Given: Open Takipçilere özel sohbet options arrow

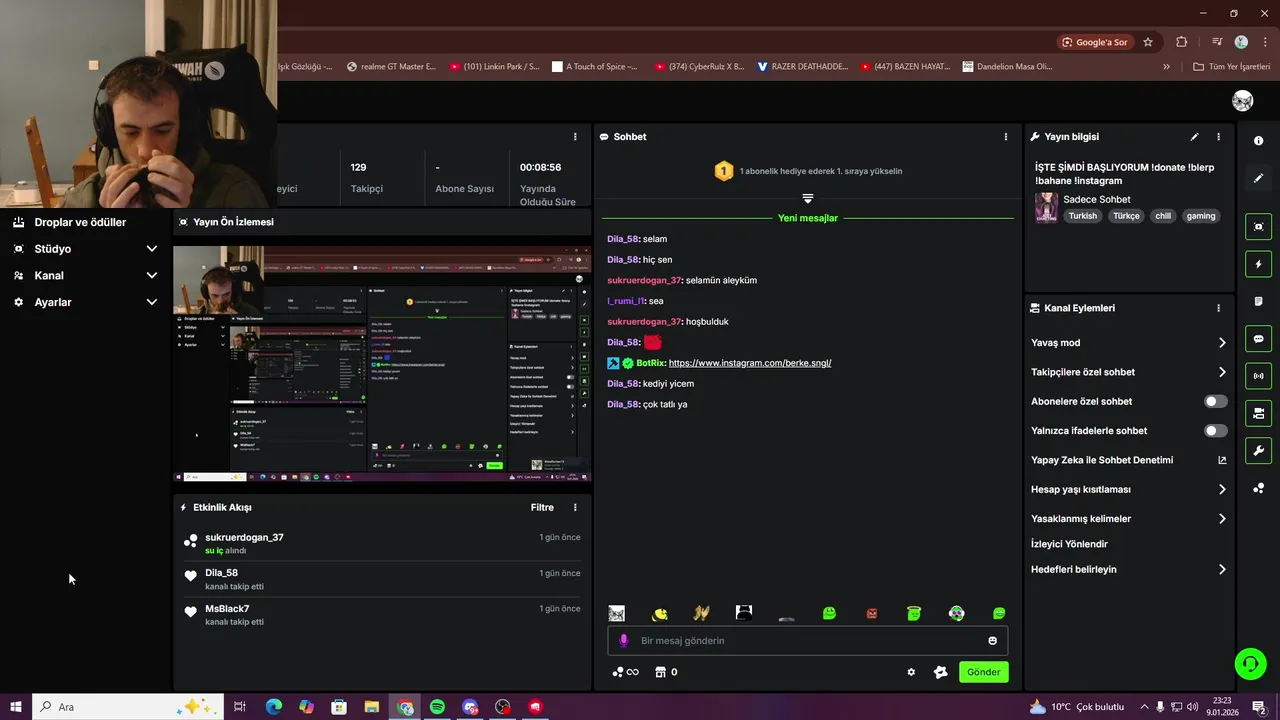Looking at the screenshot, I should 1222,372.
